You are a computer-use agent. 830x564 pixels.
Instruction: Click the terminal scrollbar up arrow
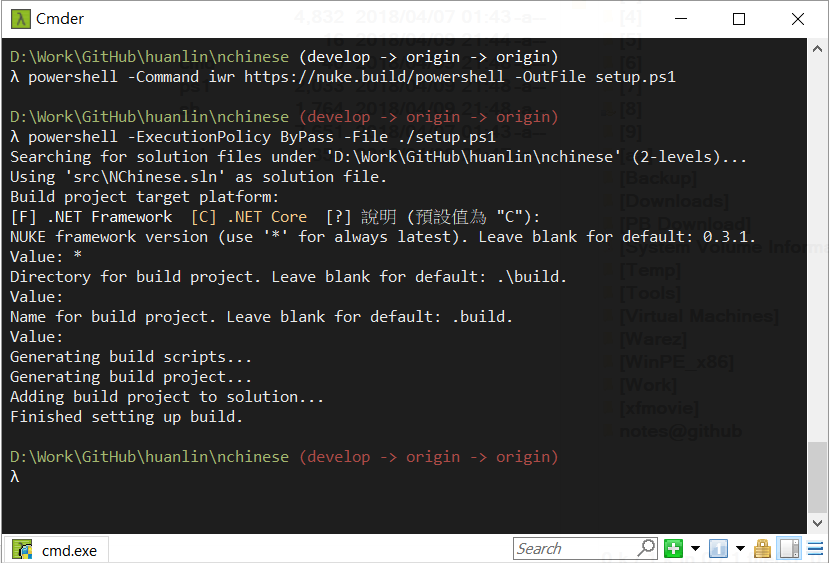click(x=817, y=49)
